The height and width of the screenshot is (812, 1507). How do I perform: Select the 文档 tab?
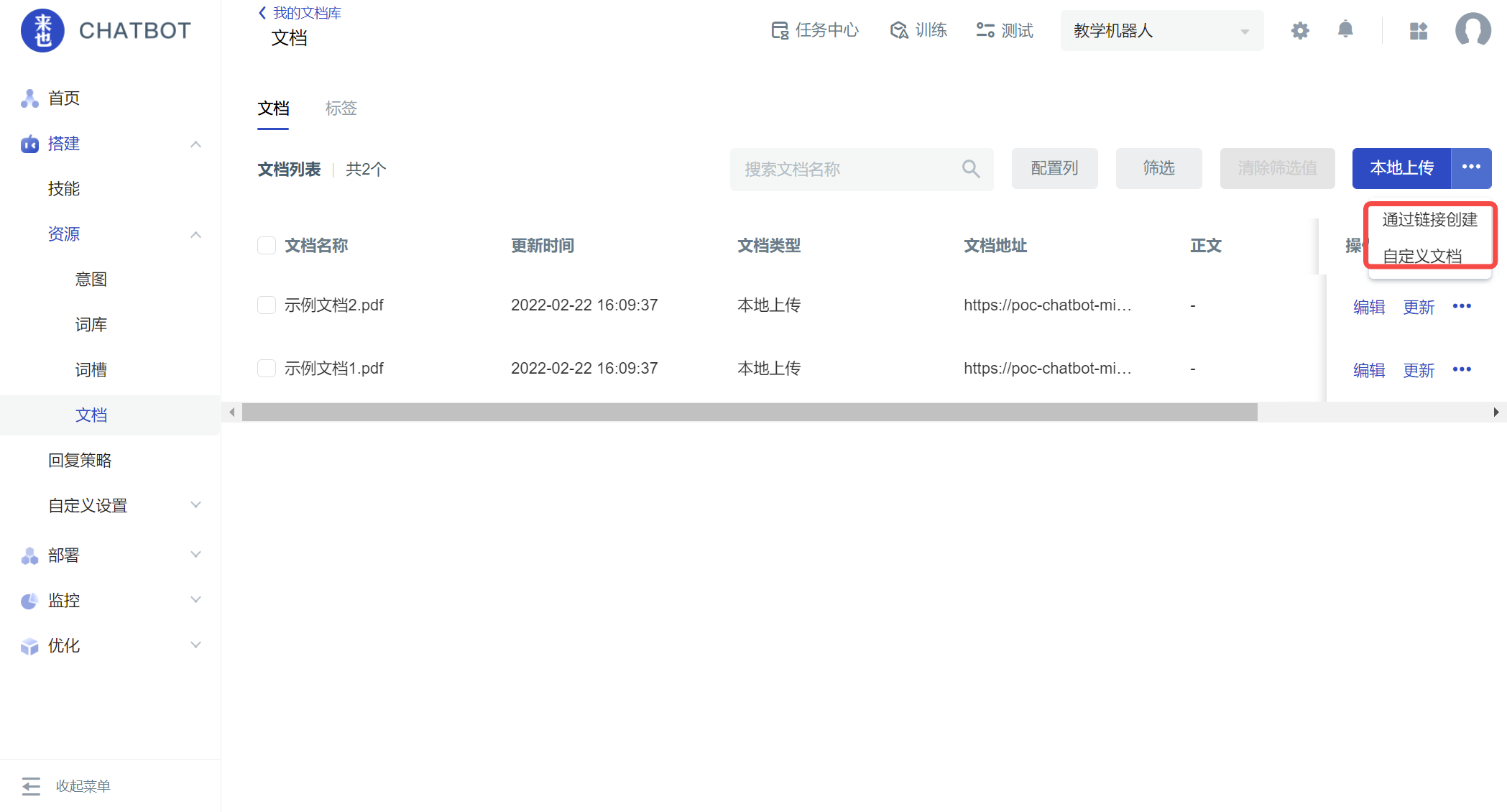click(273, 109)
